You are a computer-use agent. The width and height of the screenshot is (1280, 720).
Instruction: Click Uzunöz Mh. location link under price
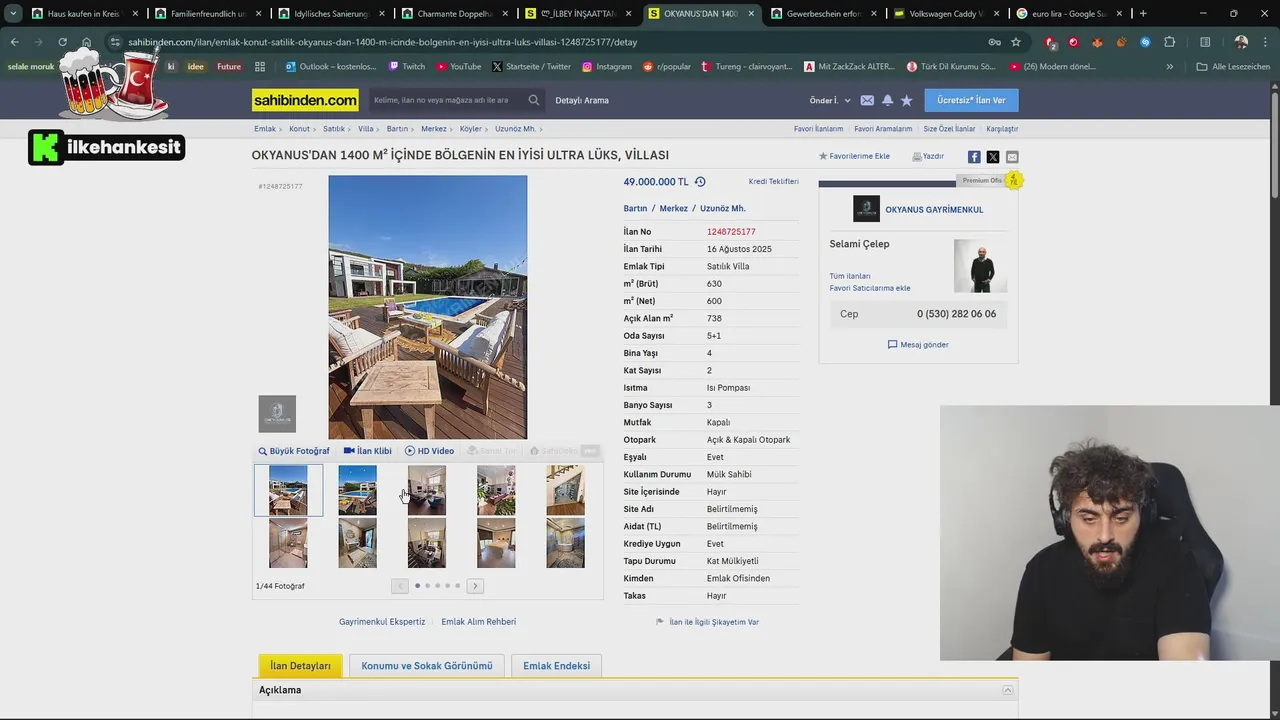click(x=723, y=209)
